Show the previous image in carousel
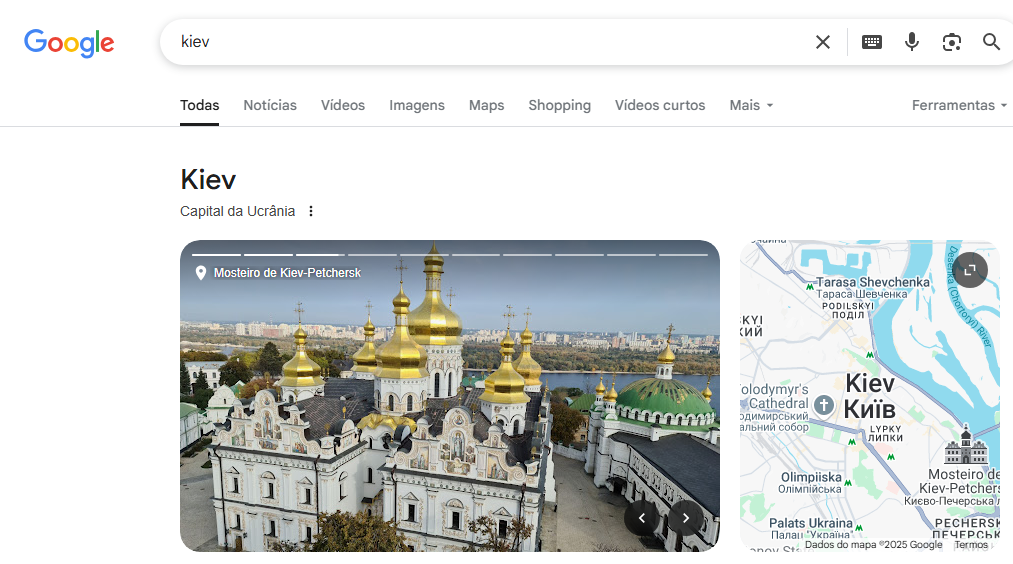The image size is (1013, 564). coord(642,517)
